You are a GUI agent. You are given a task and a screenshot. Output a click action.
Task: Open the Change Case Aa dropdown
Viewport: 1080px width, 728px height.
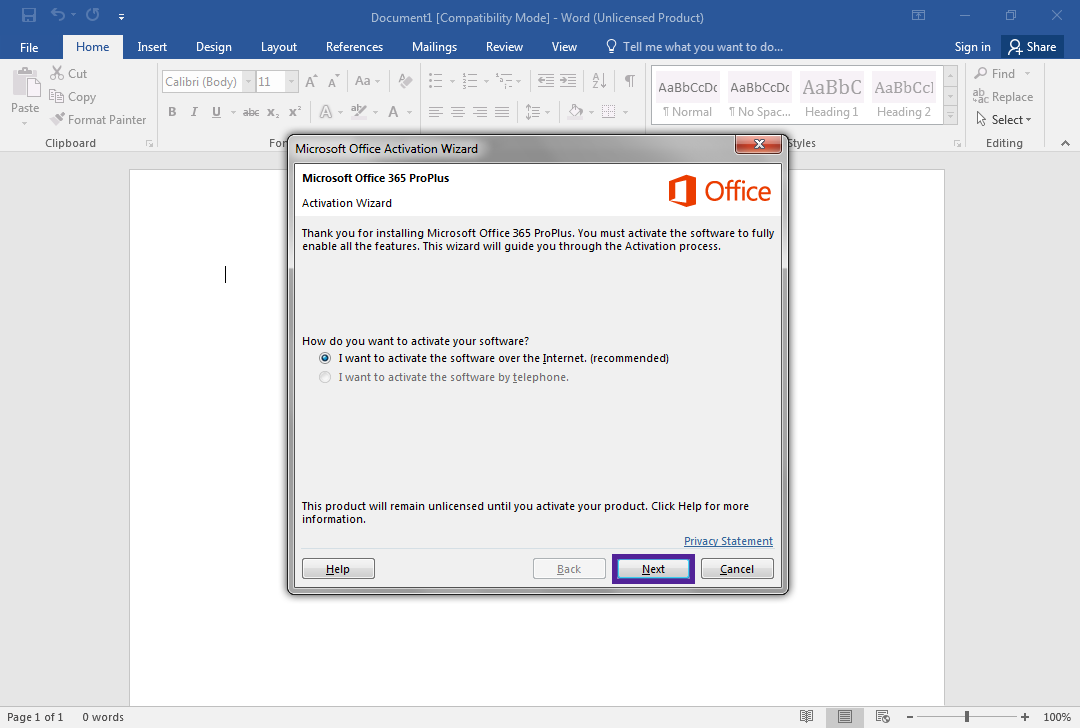coord(367,81)
